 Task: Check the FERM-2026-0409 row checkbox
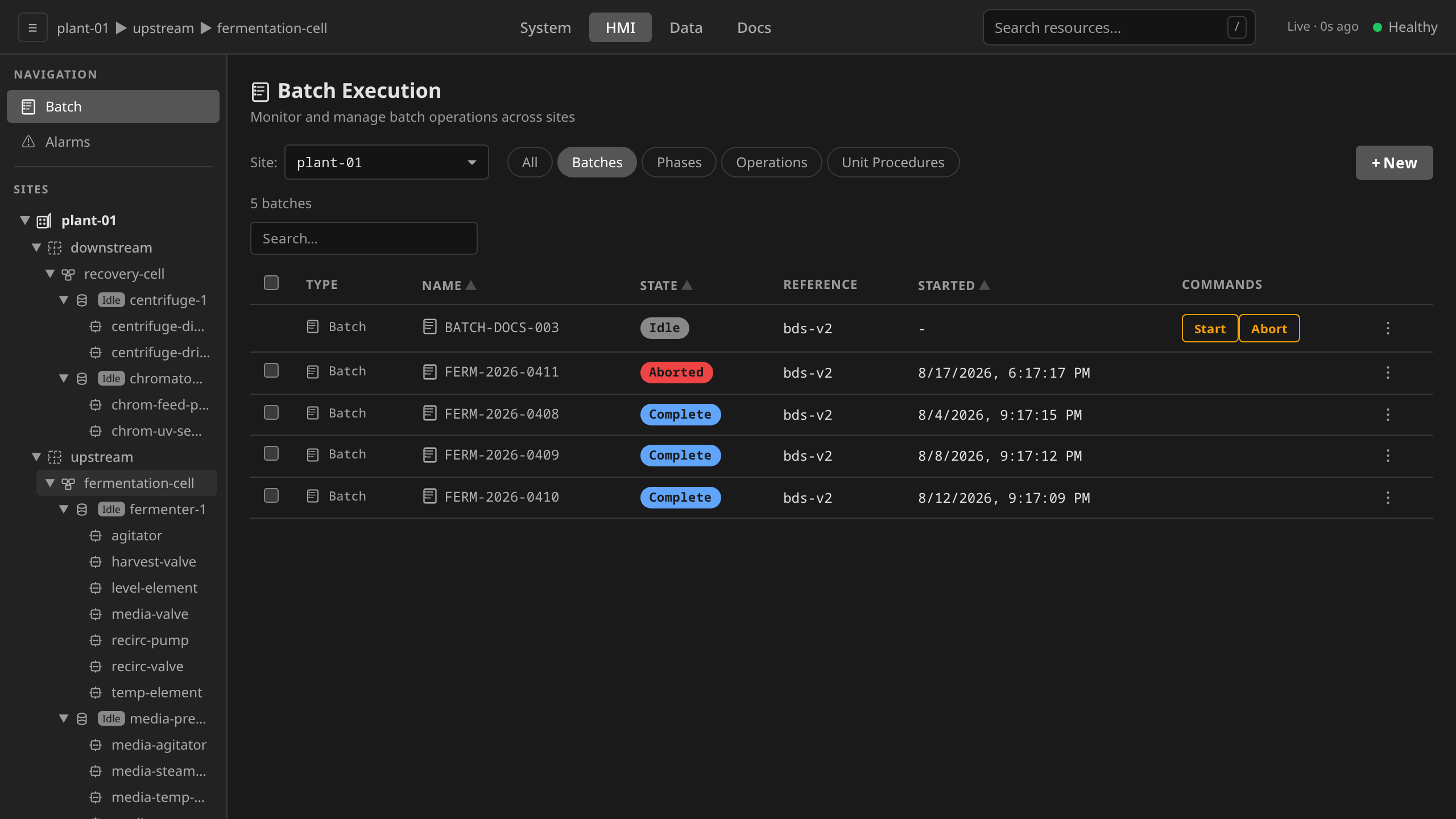[271, 453]
